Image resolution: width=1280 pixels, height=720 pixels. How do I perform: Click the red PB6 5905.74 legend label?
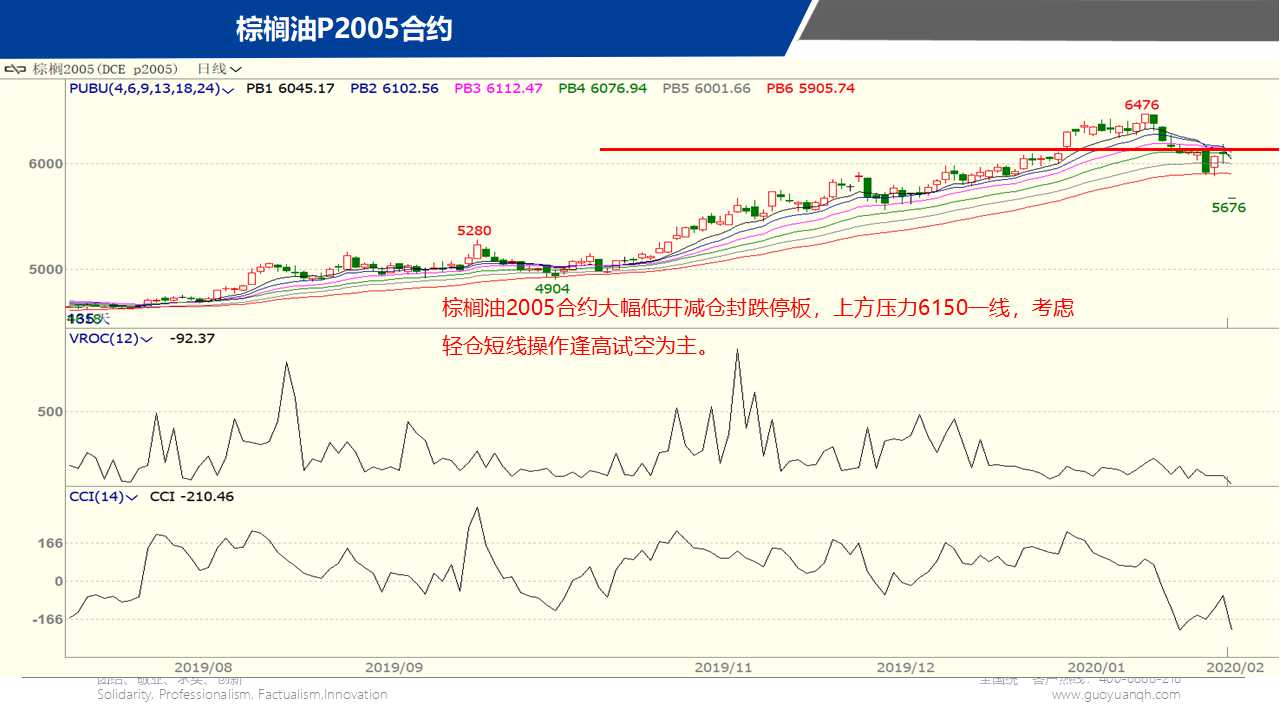pos(810,88)
